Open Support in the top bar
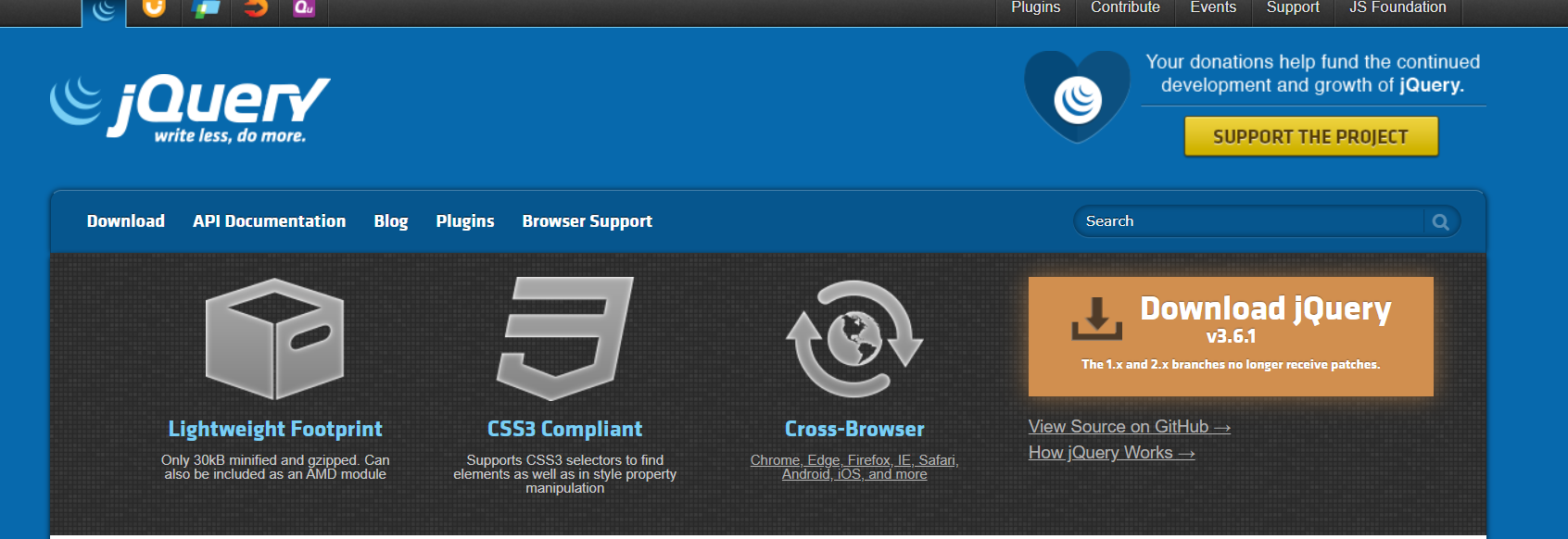Screen dimensions: 1568x539 1293,8
